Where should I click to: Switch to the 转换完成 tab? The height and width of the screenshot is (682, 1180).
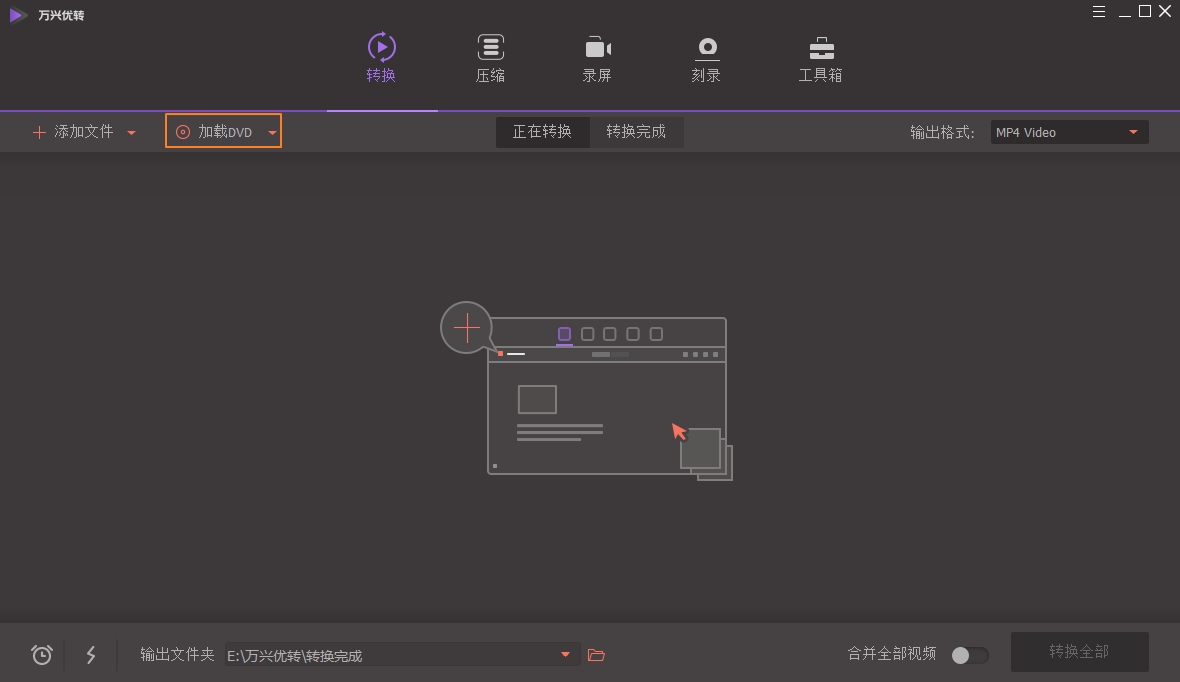point(637,131)
